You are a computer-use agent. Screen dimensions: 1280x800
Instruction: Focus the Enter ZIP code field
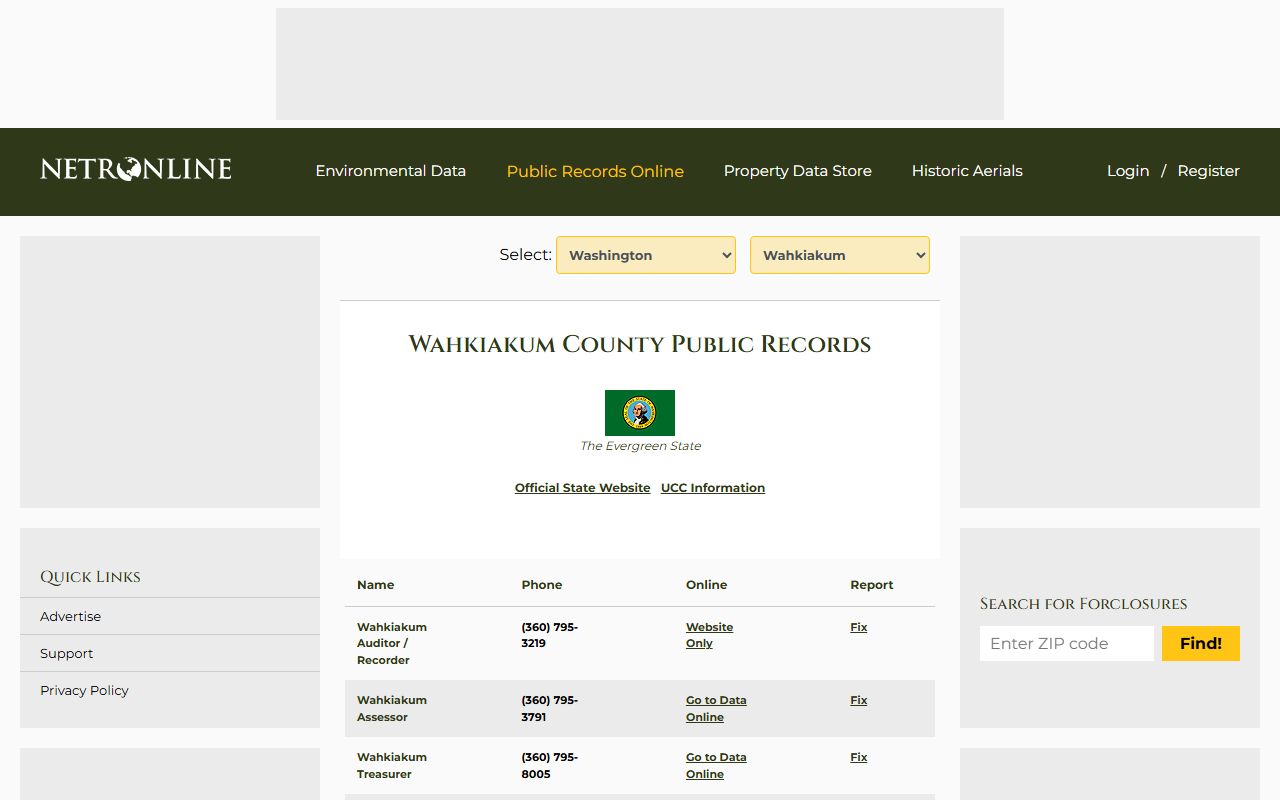pos(1067,643)
